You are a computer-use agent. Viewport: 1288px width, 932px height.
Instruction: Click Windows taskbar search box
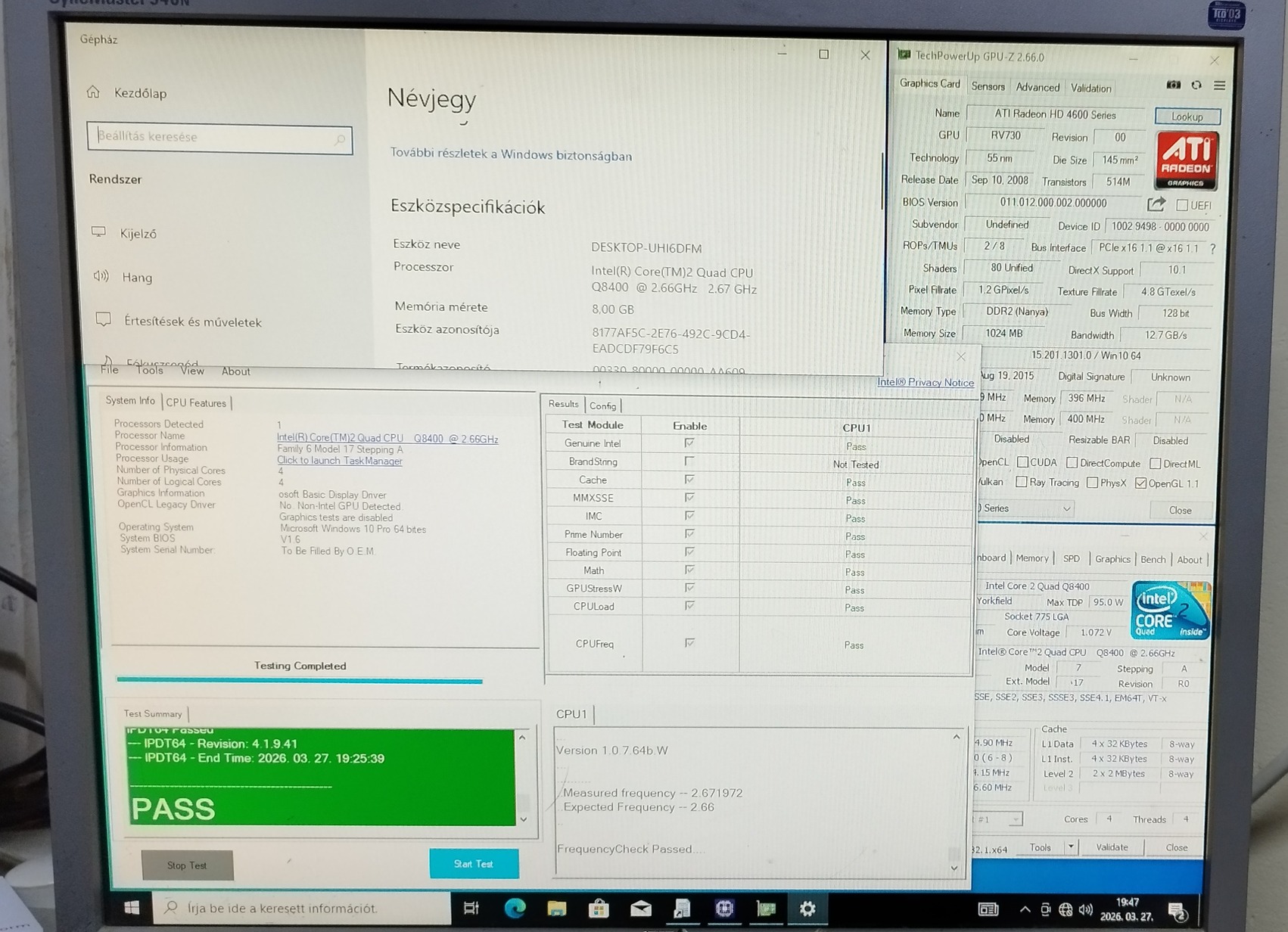pos(302,907)
